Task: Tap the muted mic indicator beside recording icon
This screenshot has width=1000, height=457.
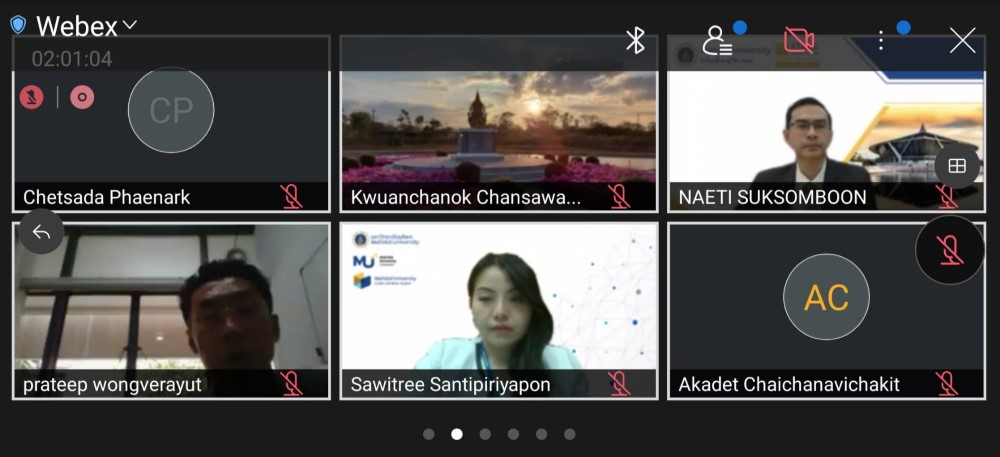Action: (32, 97)
